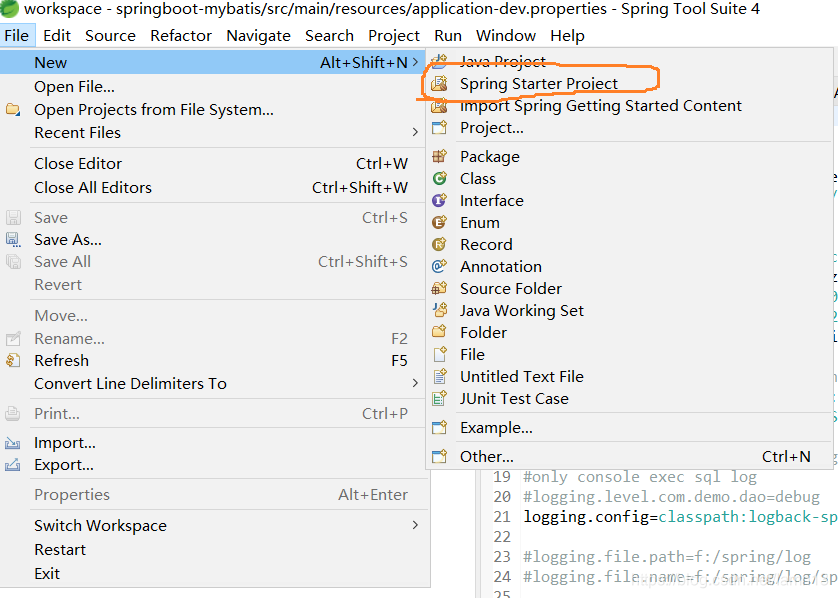Expand the New submenu arrow
The width and height of the screenshot is (838, 598).
415,63
